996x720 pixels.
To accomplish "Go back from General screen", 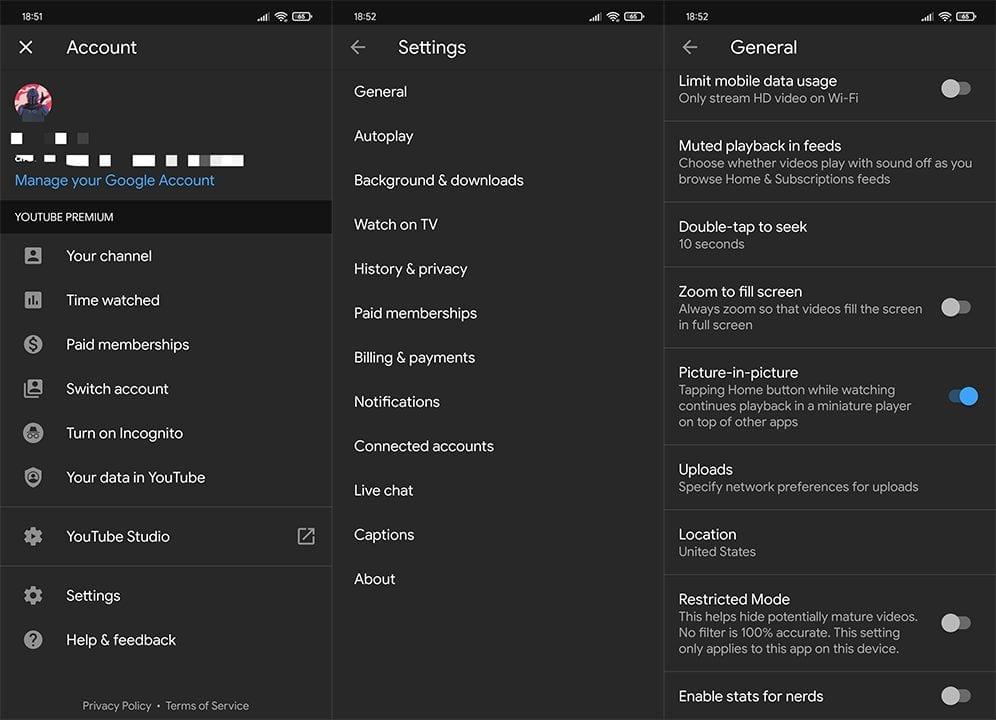I will (690, 47).
